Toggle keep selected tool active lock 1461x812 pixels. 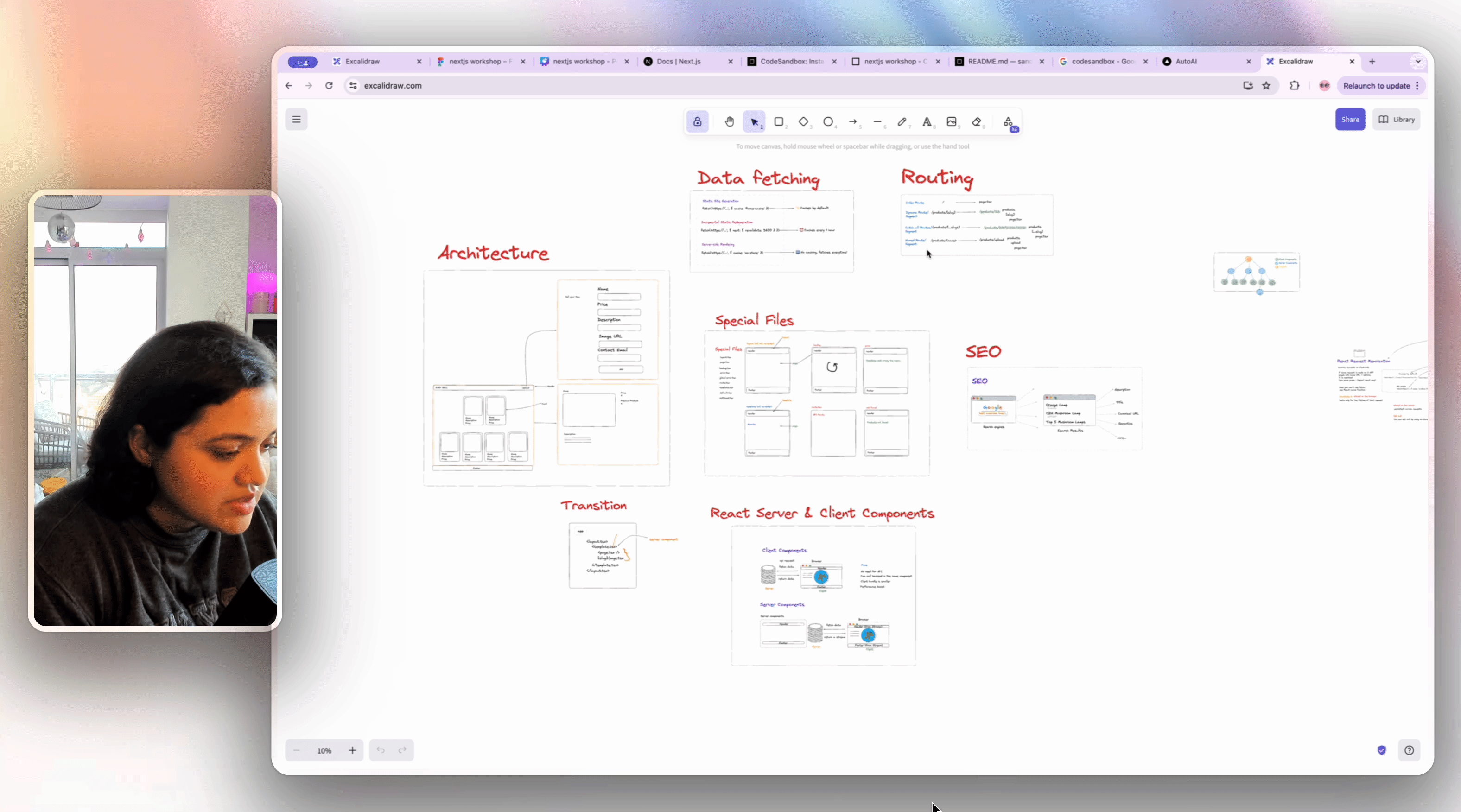697,122
